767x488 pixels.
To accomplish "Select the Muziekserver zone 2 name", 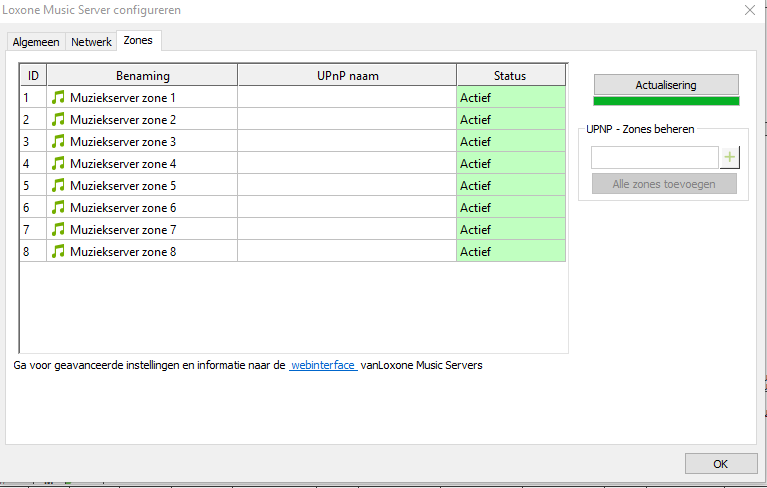I will pos(123,120).
